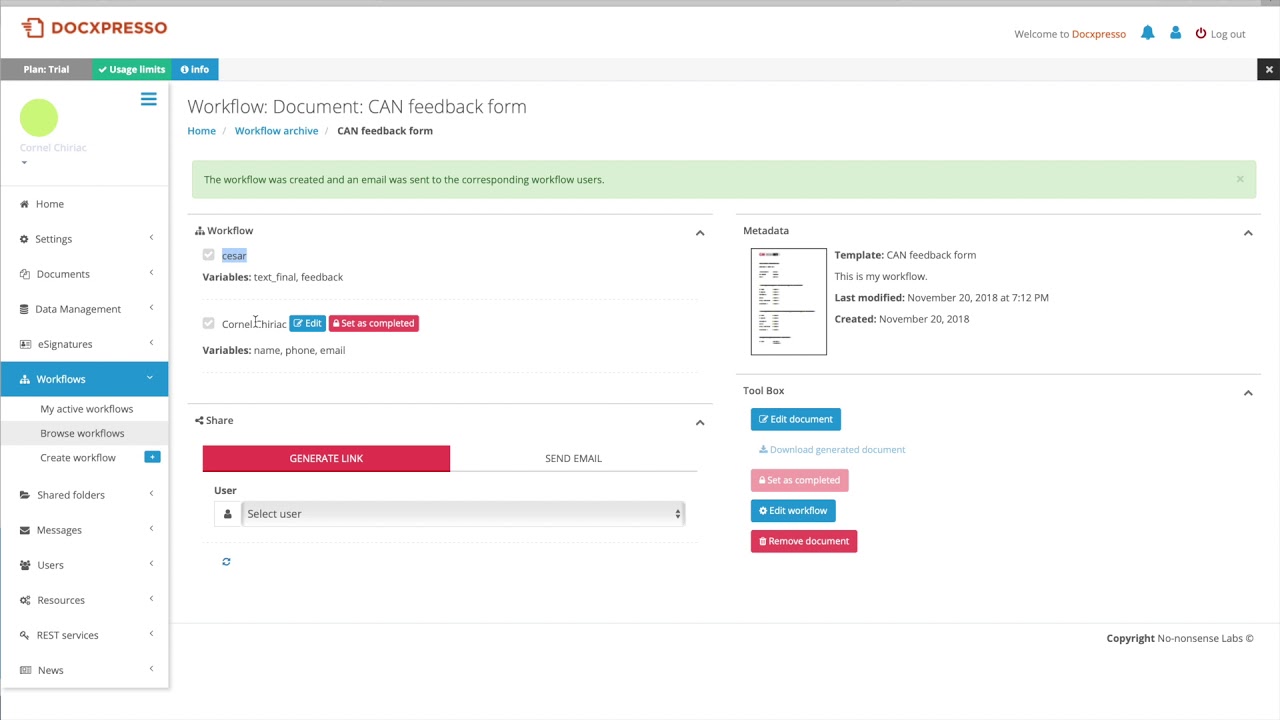Click the Remove document button
This screenshot has height=720, width=1280.
804,541
